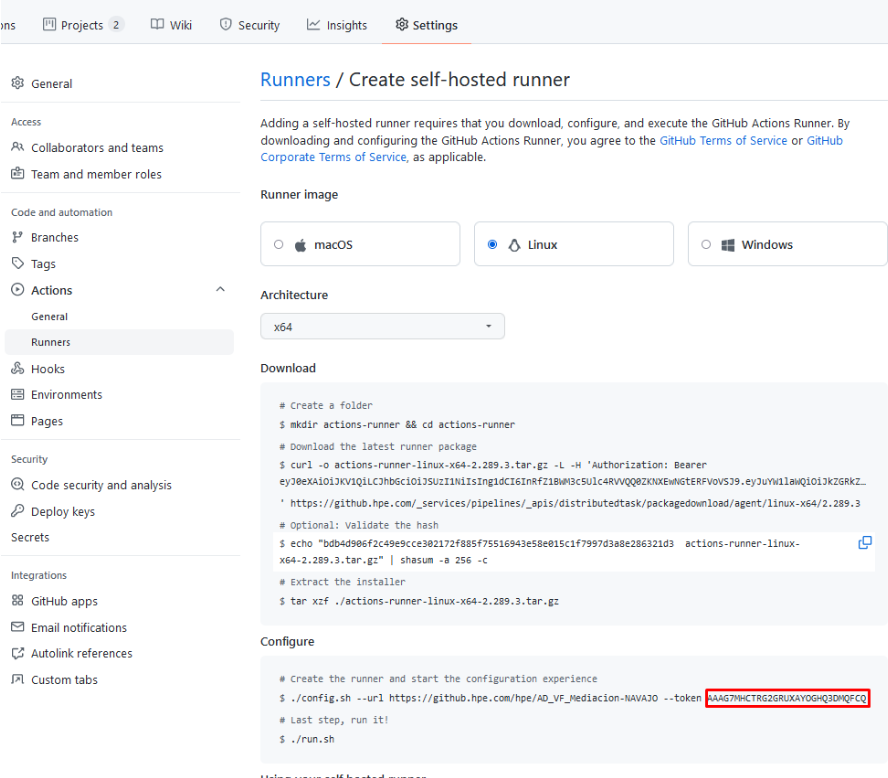Click the tar xzf extract command
This screenshot has width=888, height=778.
[x=419, y=601]
